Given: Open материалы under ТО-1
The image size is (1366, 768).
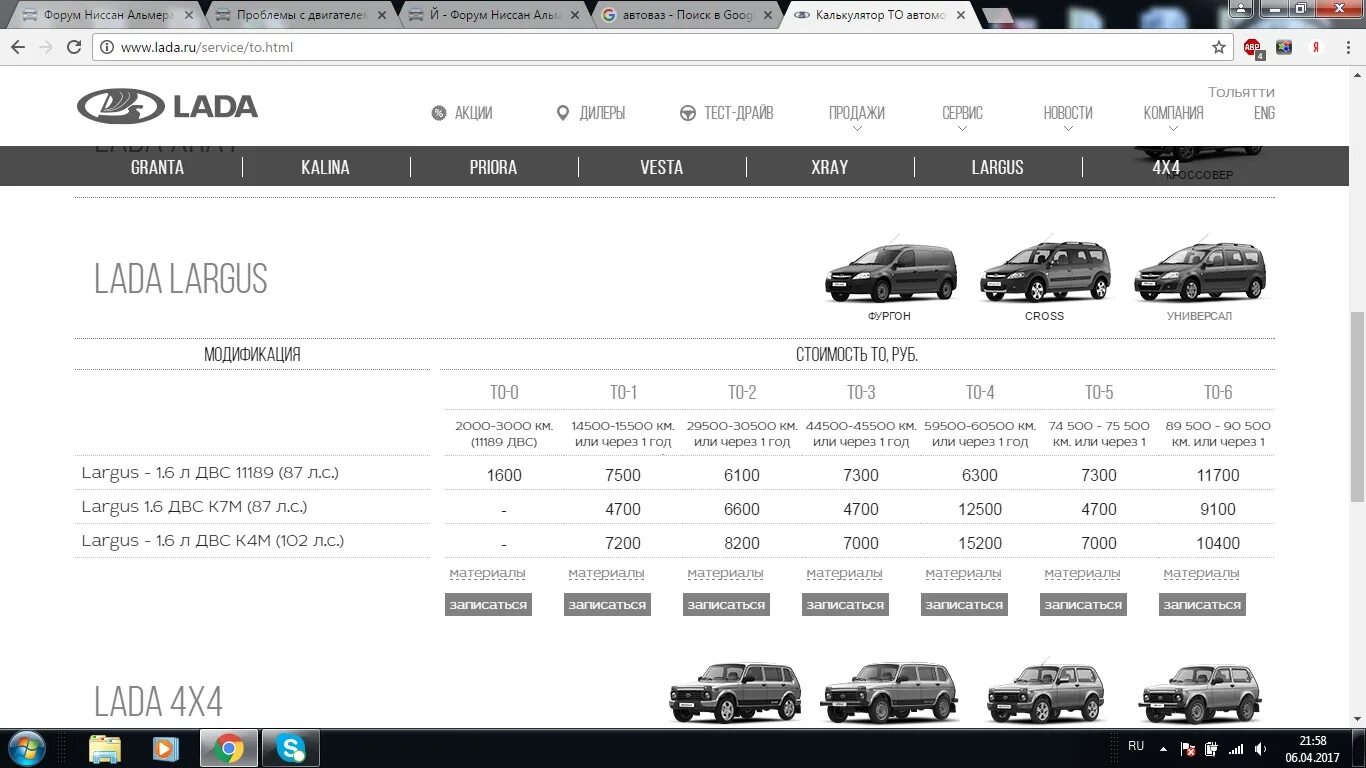Looking at the screenshot, I should click(606, 573).
